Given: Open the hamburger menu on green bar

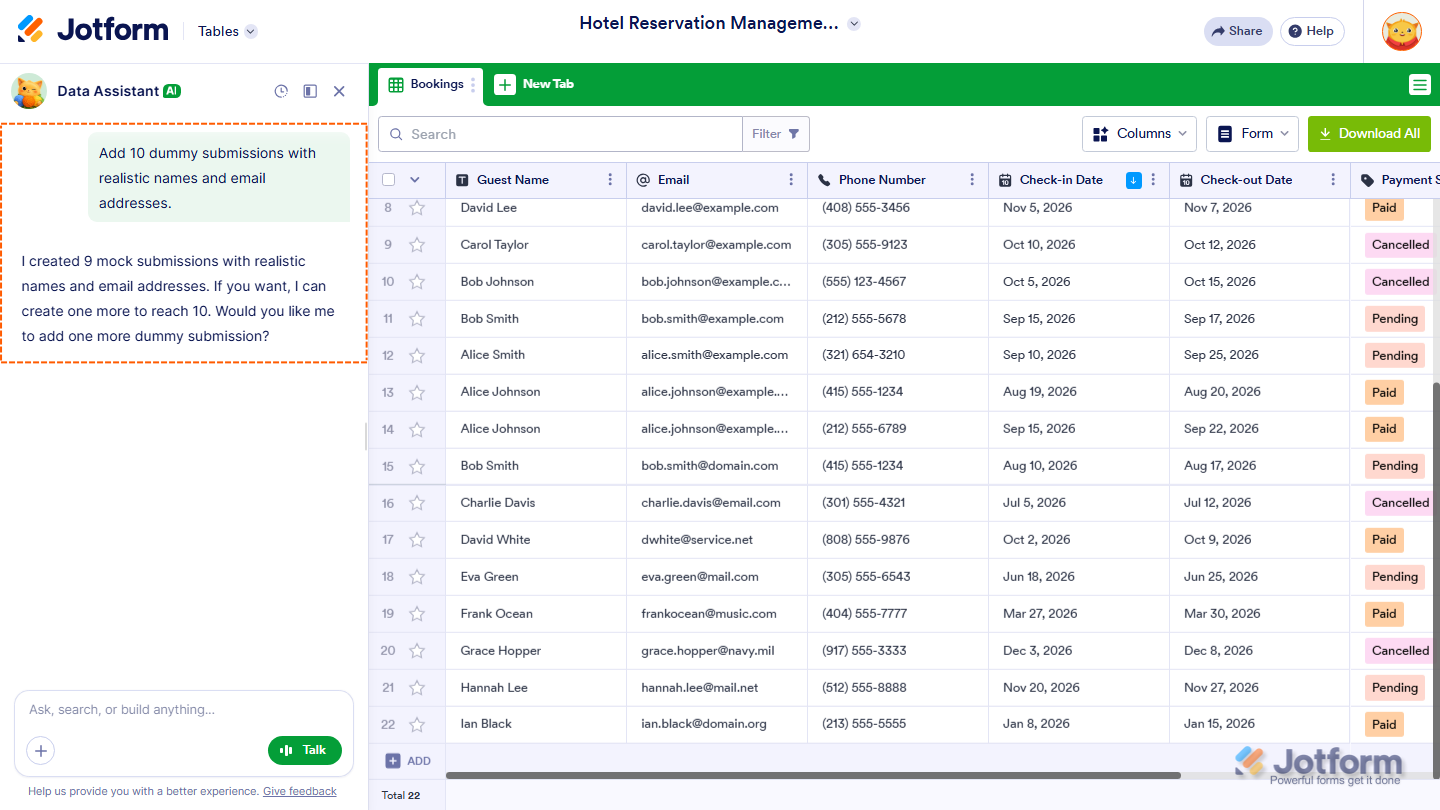Looking at the screenshot, I should 1420,85.
